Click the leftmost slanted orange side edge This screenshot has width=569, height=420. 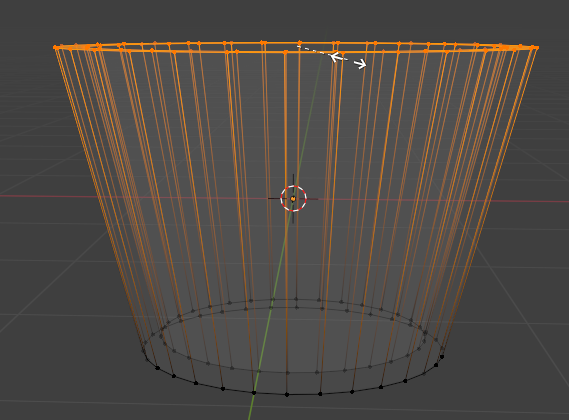pos(98,196)
